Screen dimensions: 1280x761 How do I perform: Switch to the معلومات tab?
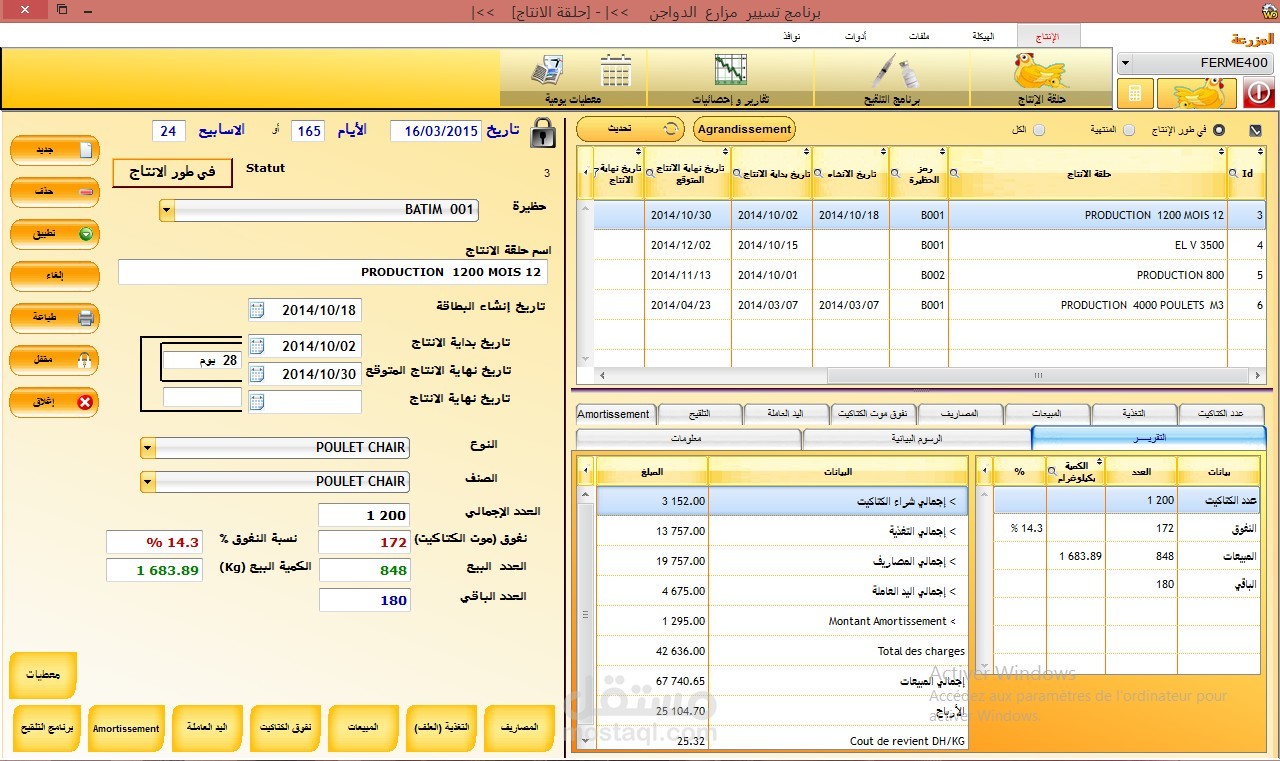tap(688, 438)
